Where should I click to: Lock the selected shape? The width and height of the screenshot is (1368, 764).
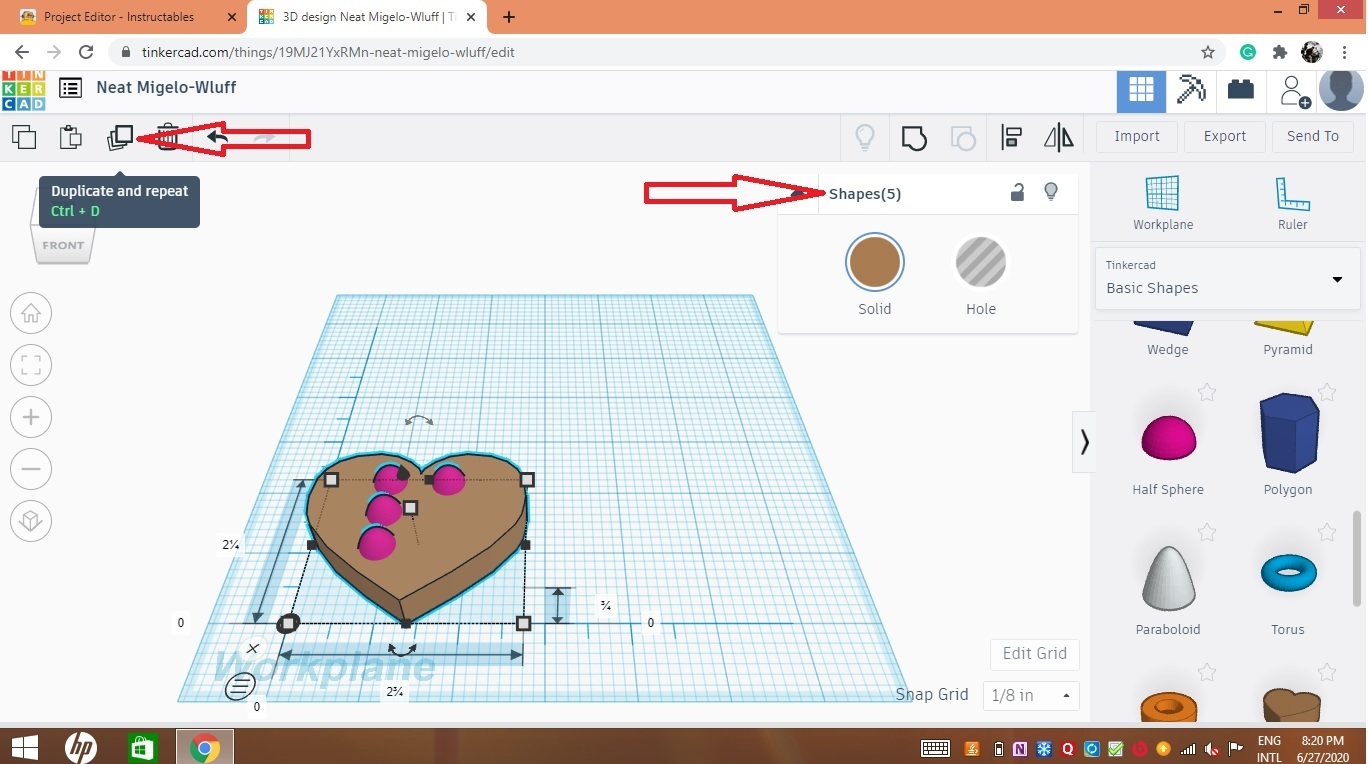[x=1017, y=191]
